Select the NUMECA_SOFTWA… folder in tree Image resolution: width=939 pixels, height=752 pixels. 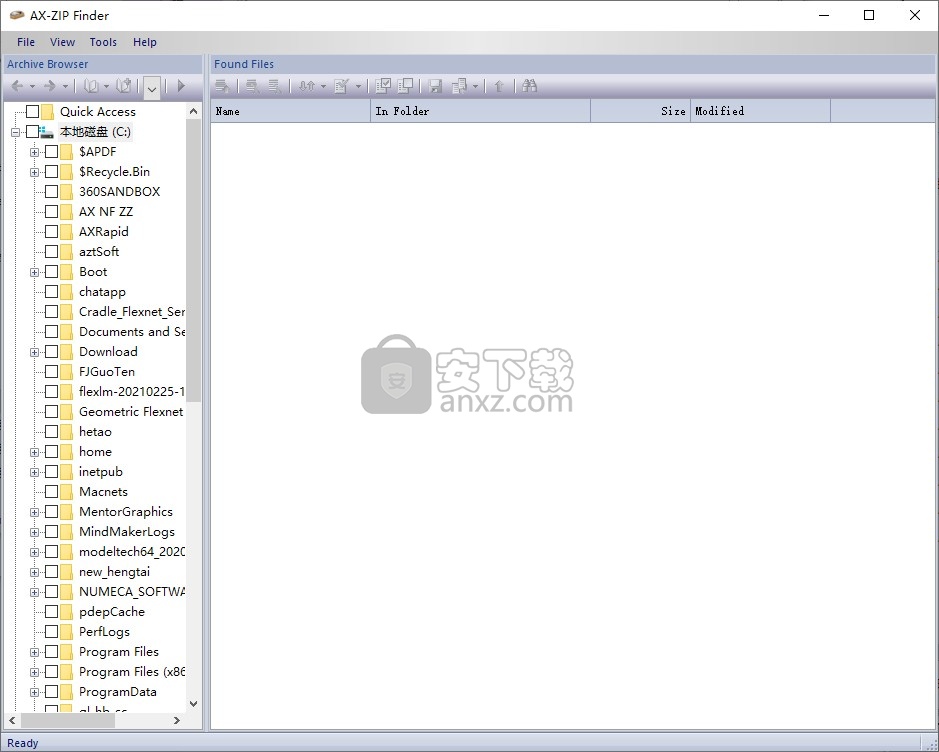[x=132, y=592]
